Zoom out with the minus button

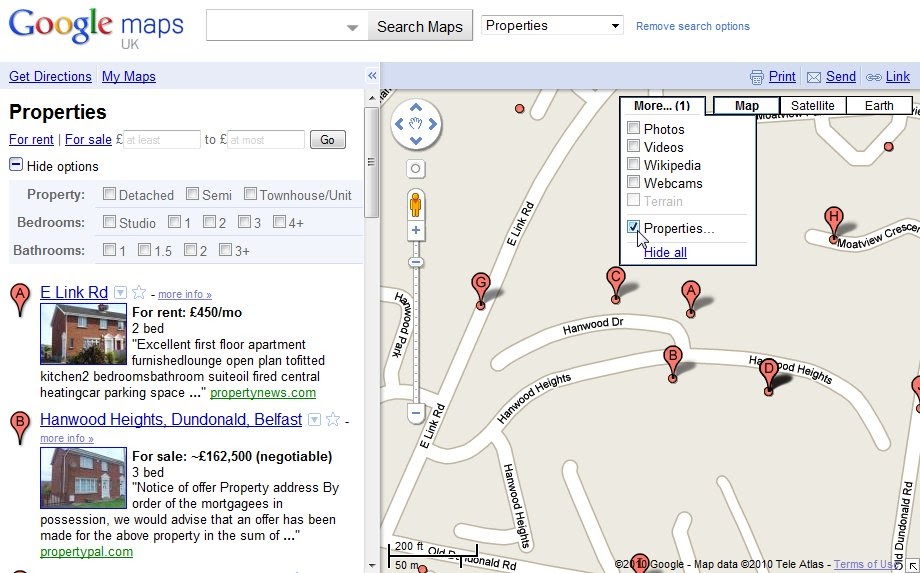[415, 412]
